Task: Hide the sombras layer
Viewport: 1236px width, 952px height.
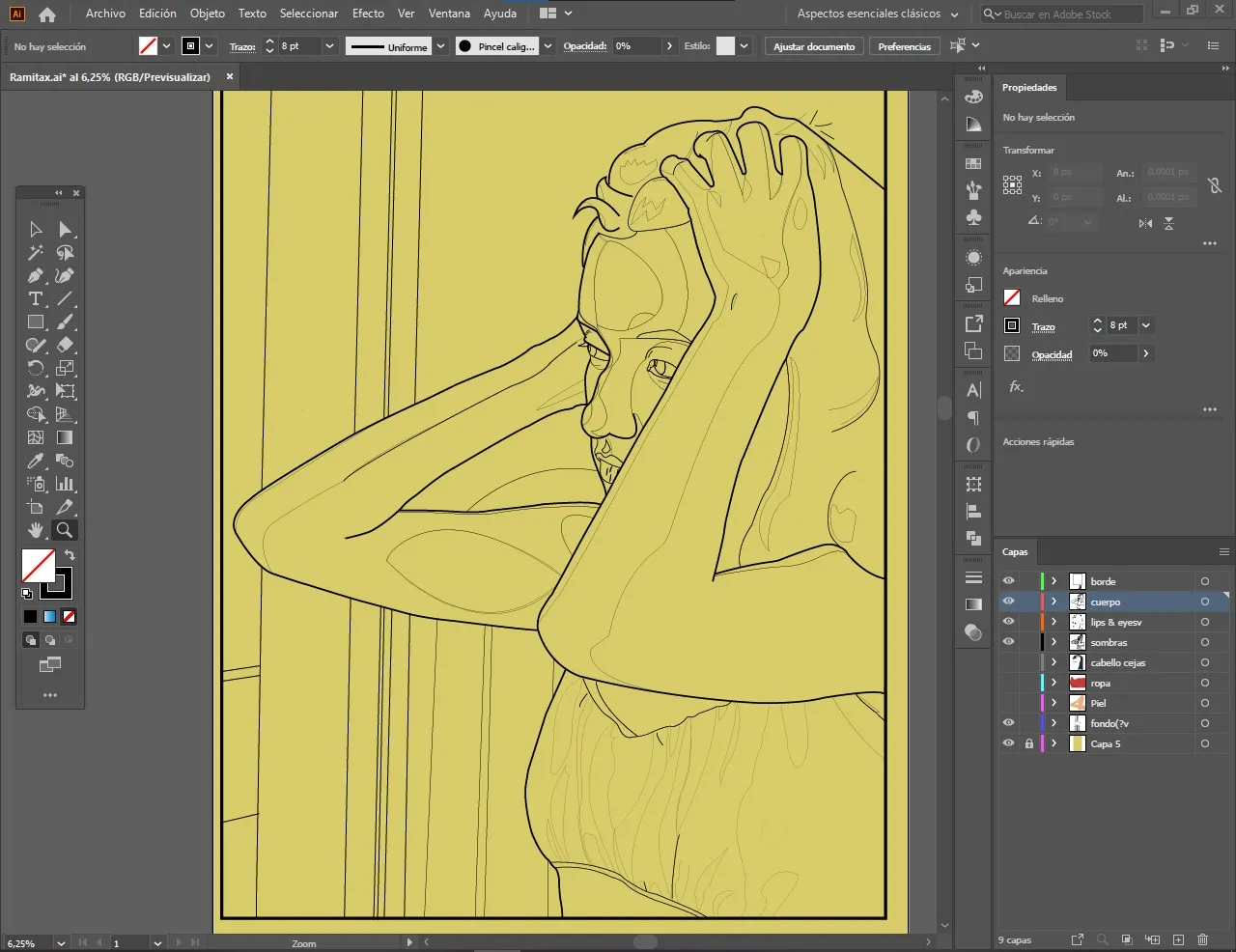Action: (1008, 642)
